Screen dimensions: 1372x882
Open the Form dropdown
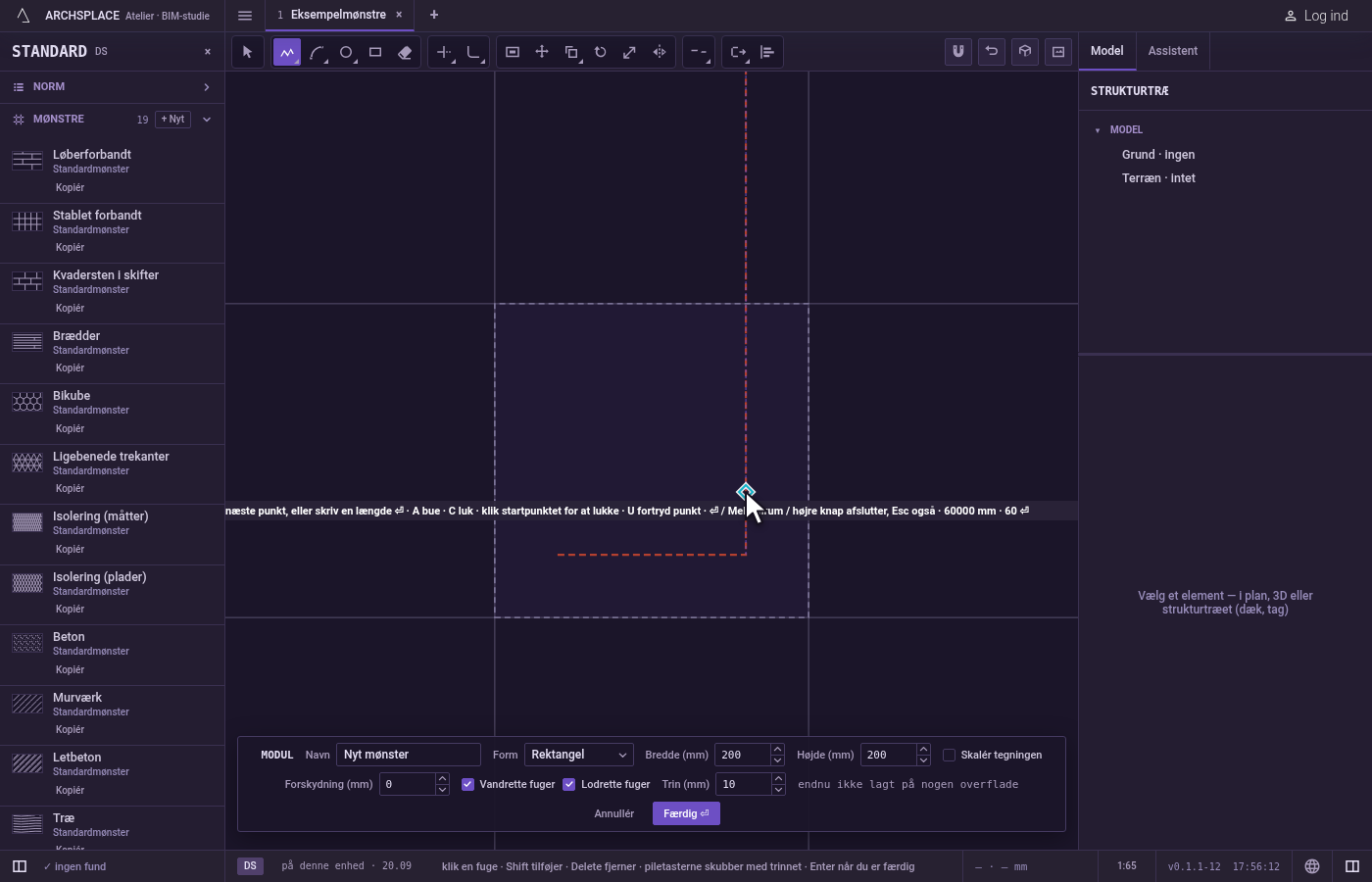tap(579, 755)
